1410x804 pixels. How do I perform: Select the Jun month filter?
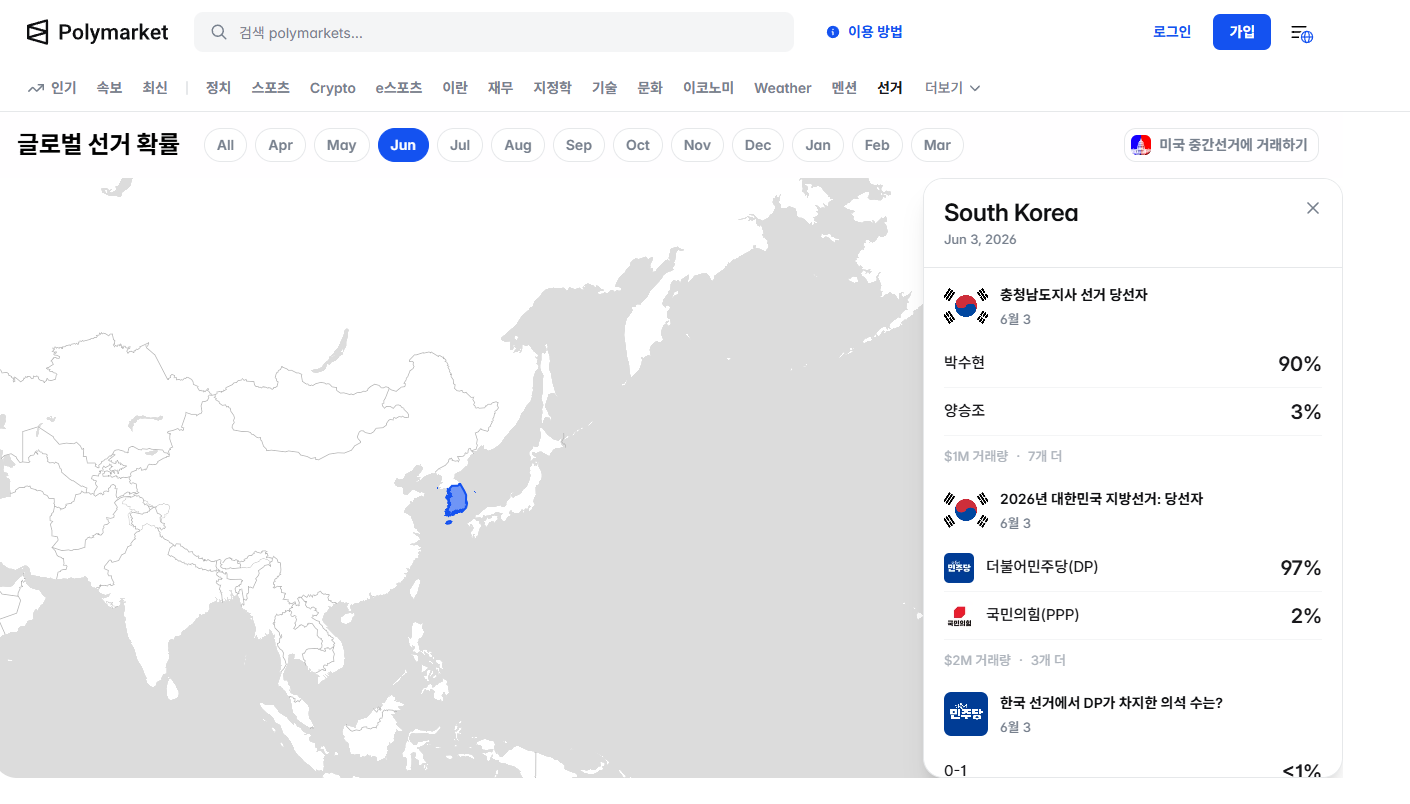pos(403,145)
